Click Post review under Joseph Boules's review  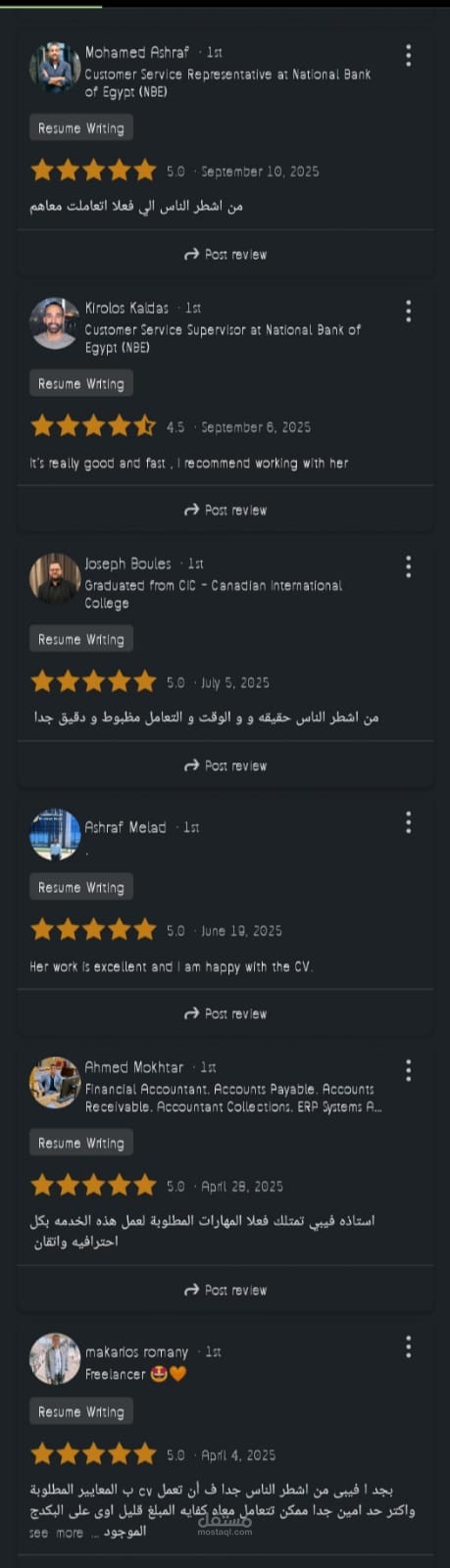(225, 766)
